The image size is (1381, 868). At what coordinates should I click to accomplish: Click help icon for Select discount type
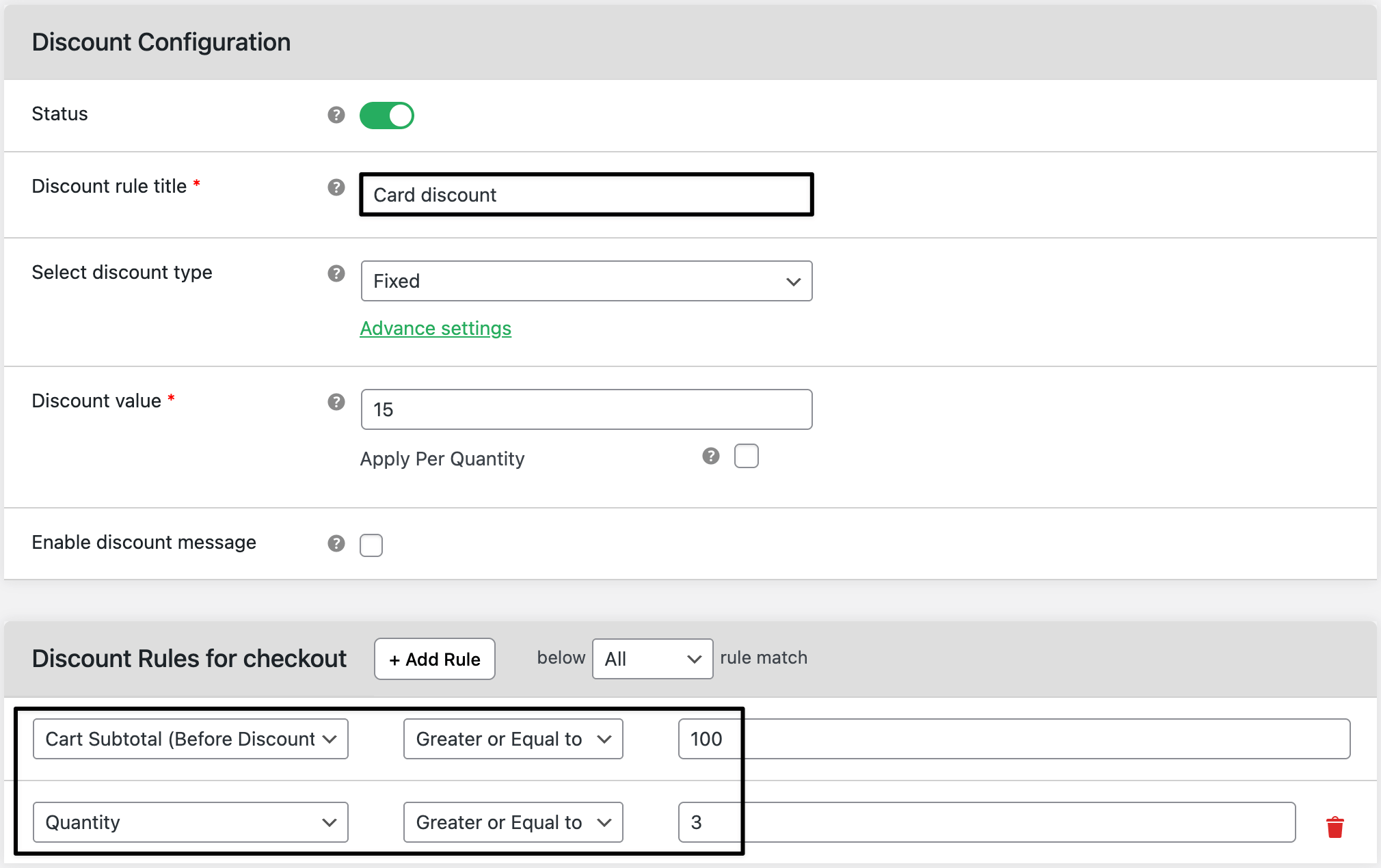[336, 273]
